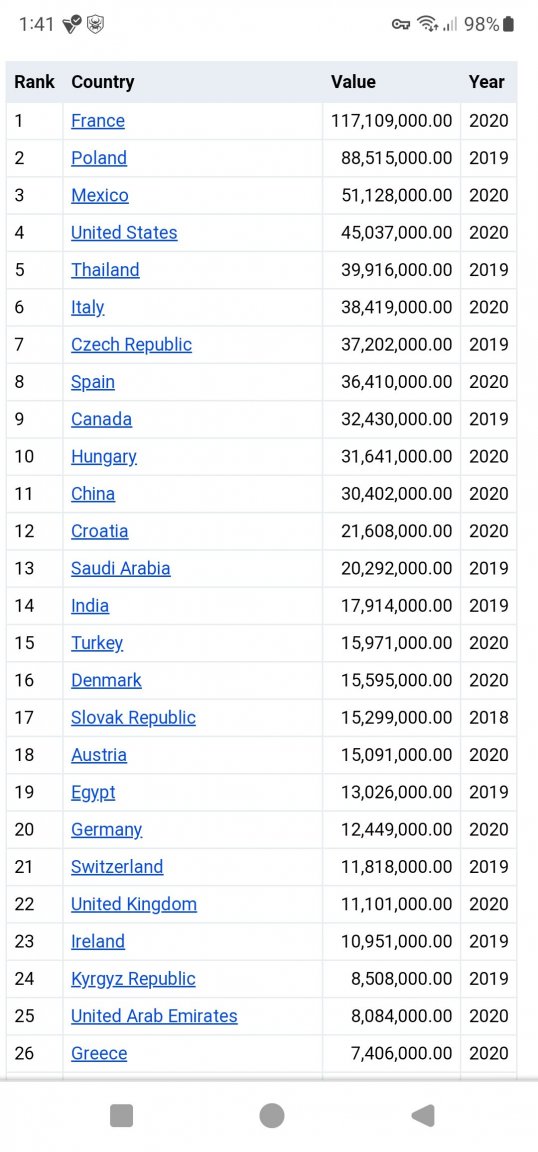Image resolution: width=538 pixels, height=1152 pixels.
Task: Follow the Saudi Arabia link
Action: click(121, 569)
